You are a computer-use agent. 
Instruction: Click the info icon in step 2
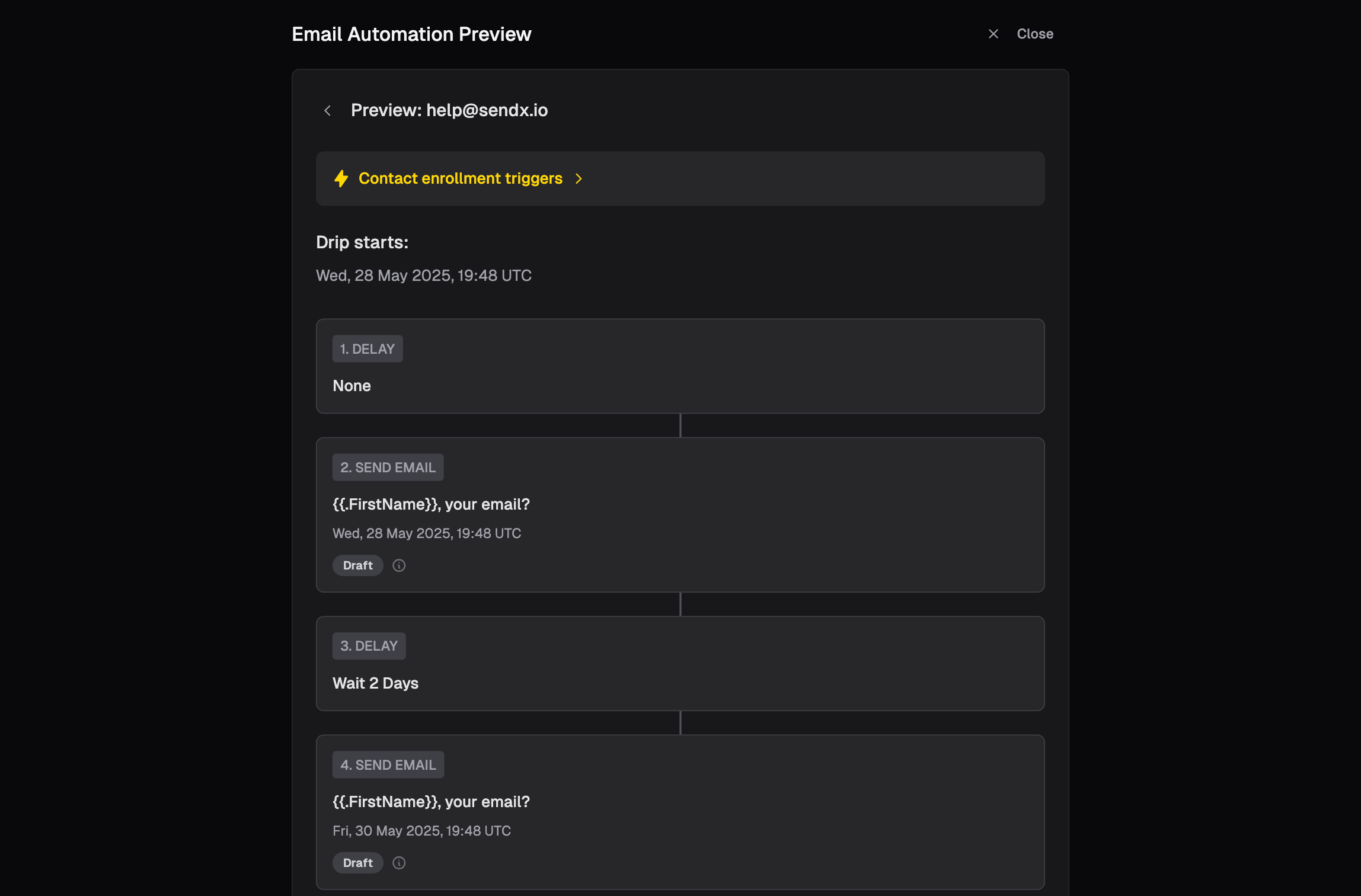pyautogui.click(x=399, y=565)
